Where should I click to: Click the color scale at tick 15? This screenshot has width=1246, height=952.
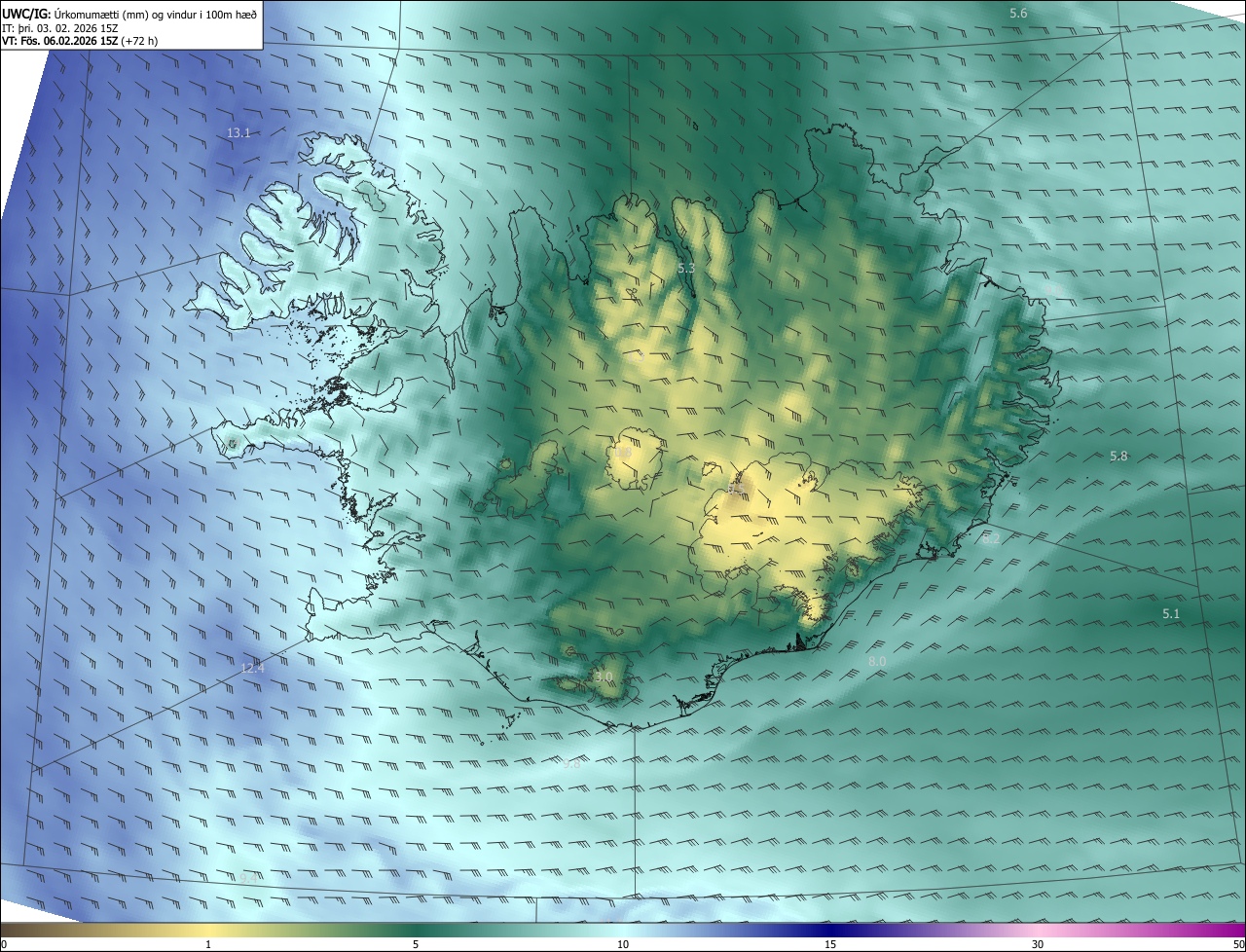pos(830,945)
